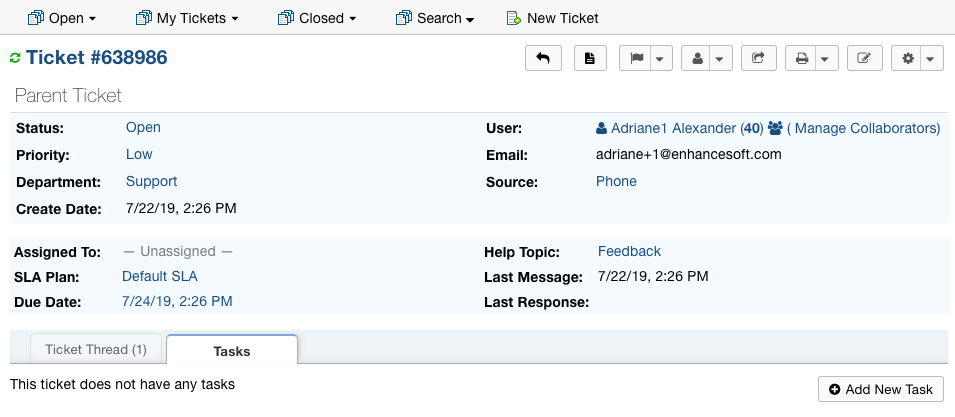Click the Default SLA plan link
Image resolution: width=955 pixels, height=417 pixels.
(x=160, y=276)
